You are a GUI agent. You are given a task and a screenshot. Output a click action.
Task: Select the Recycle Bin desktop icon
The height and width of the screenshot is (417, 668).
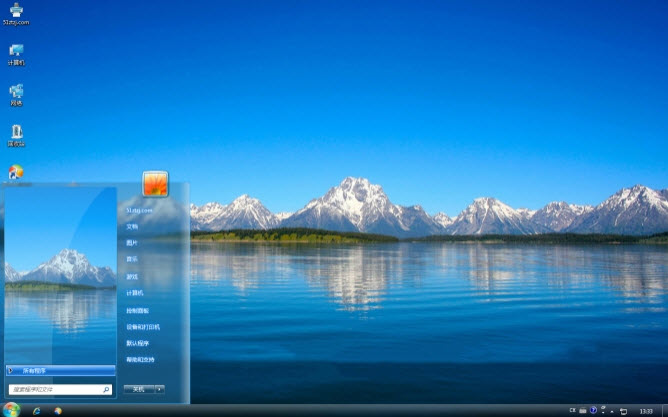click(16, 135)
